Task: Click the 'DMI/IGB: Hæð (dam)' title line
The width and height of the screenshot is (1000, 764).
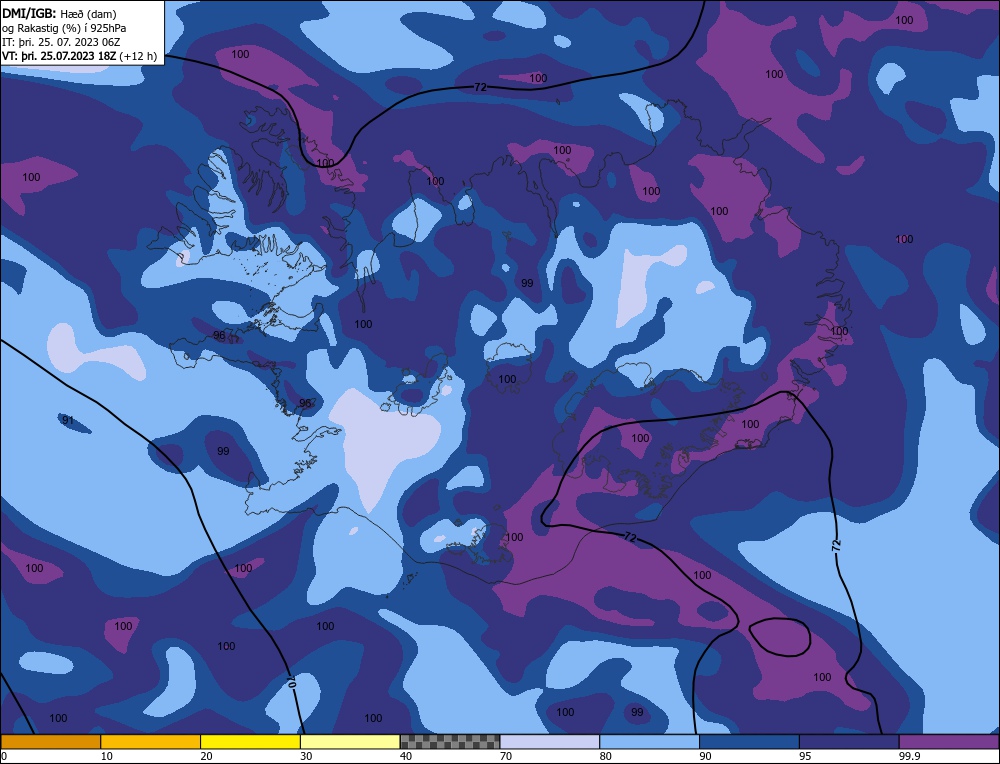Action: tap(59, 13)
